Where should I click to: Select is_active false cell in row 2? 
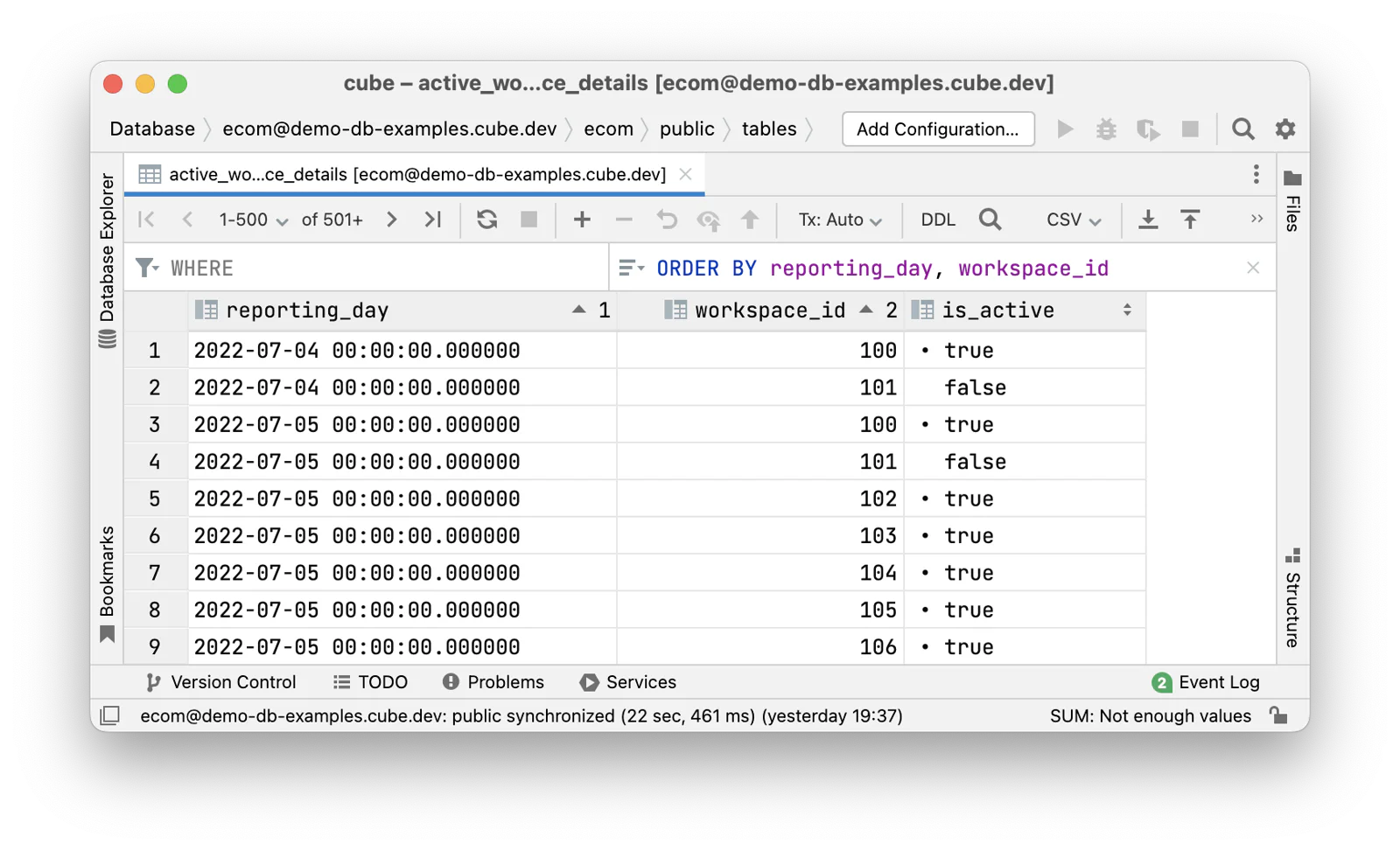tap(1025, 387)
